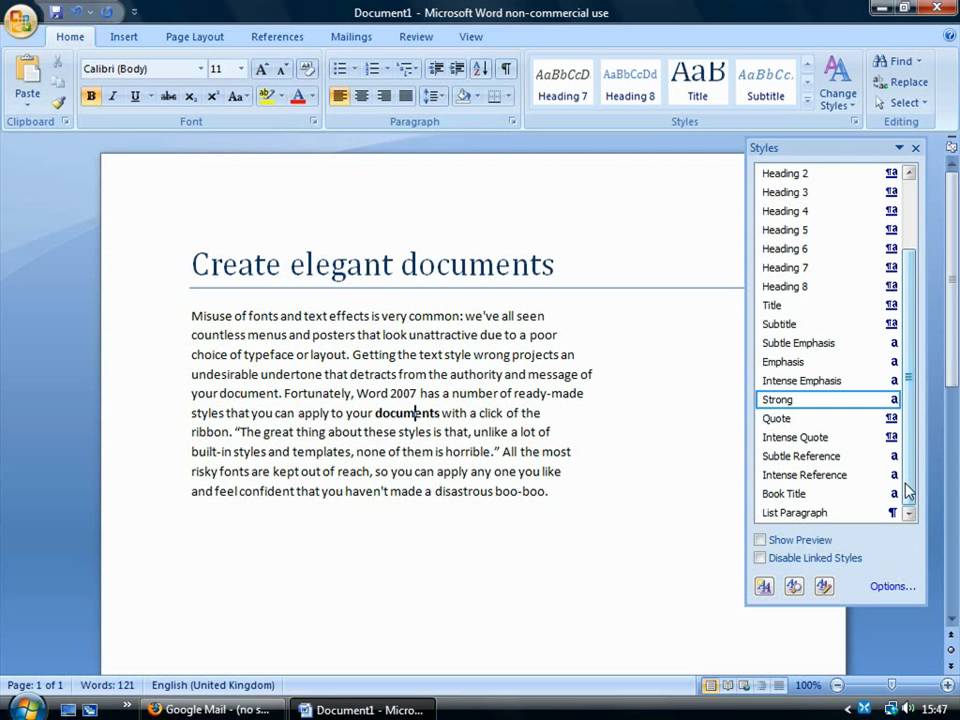Apply the Intense Quote style from the list
960x720 pixels.
[795, 437]
